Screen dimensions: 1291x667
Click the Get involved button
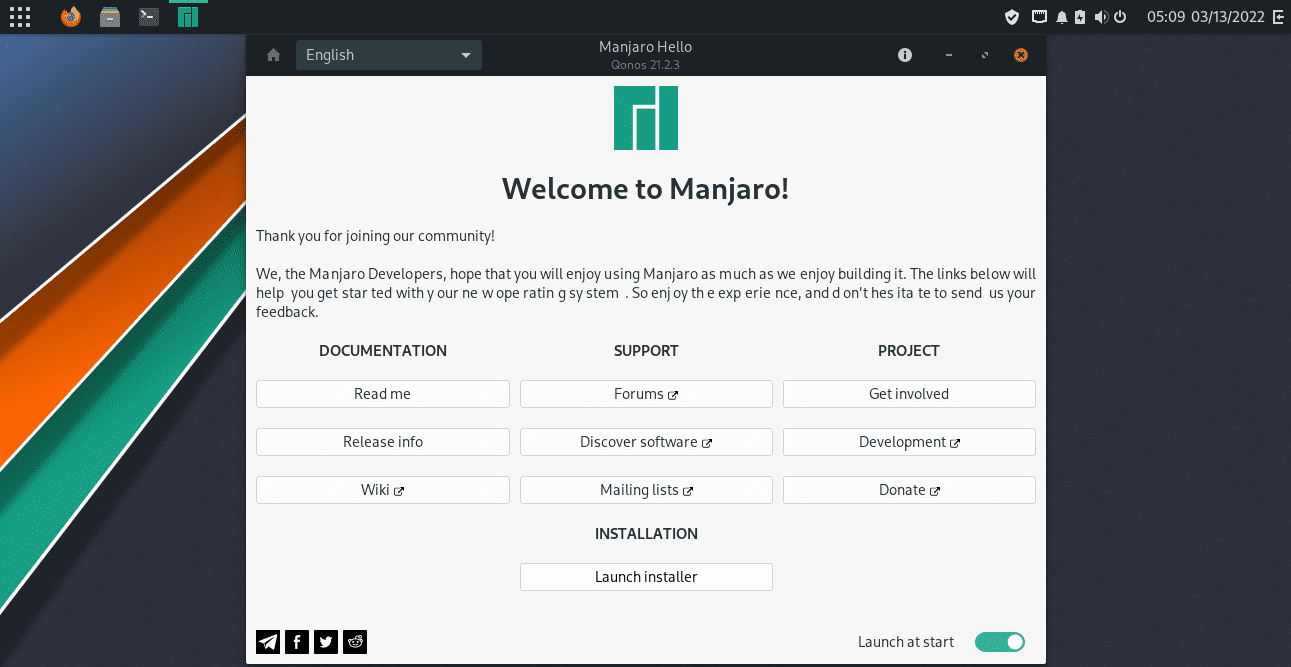pos(909,394)
